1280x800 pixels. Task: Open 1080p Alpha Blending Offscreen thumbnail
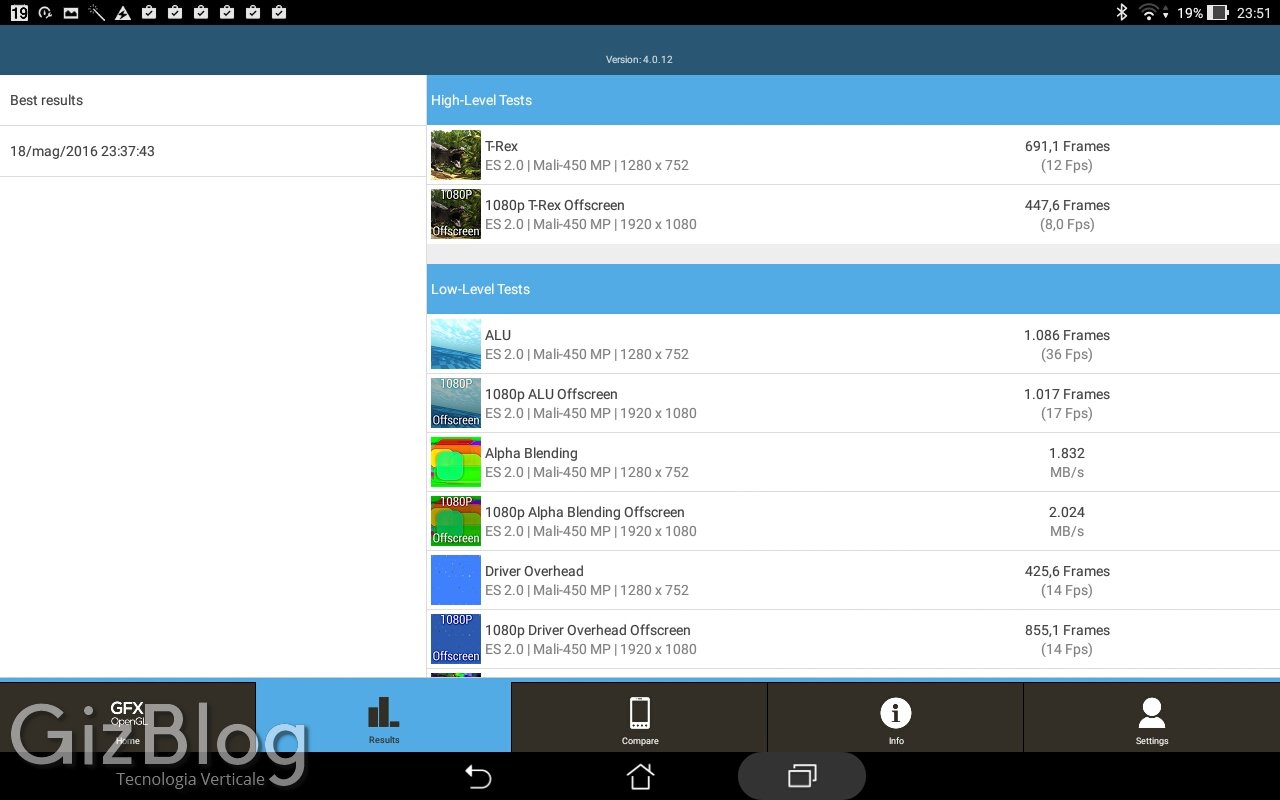click(x=456, y=521)
